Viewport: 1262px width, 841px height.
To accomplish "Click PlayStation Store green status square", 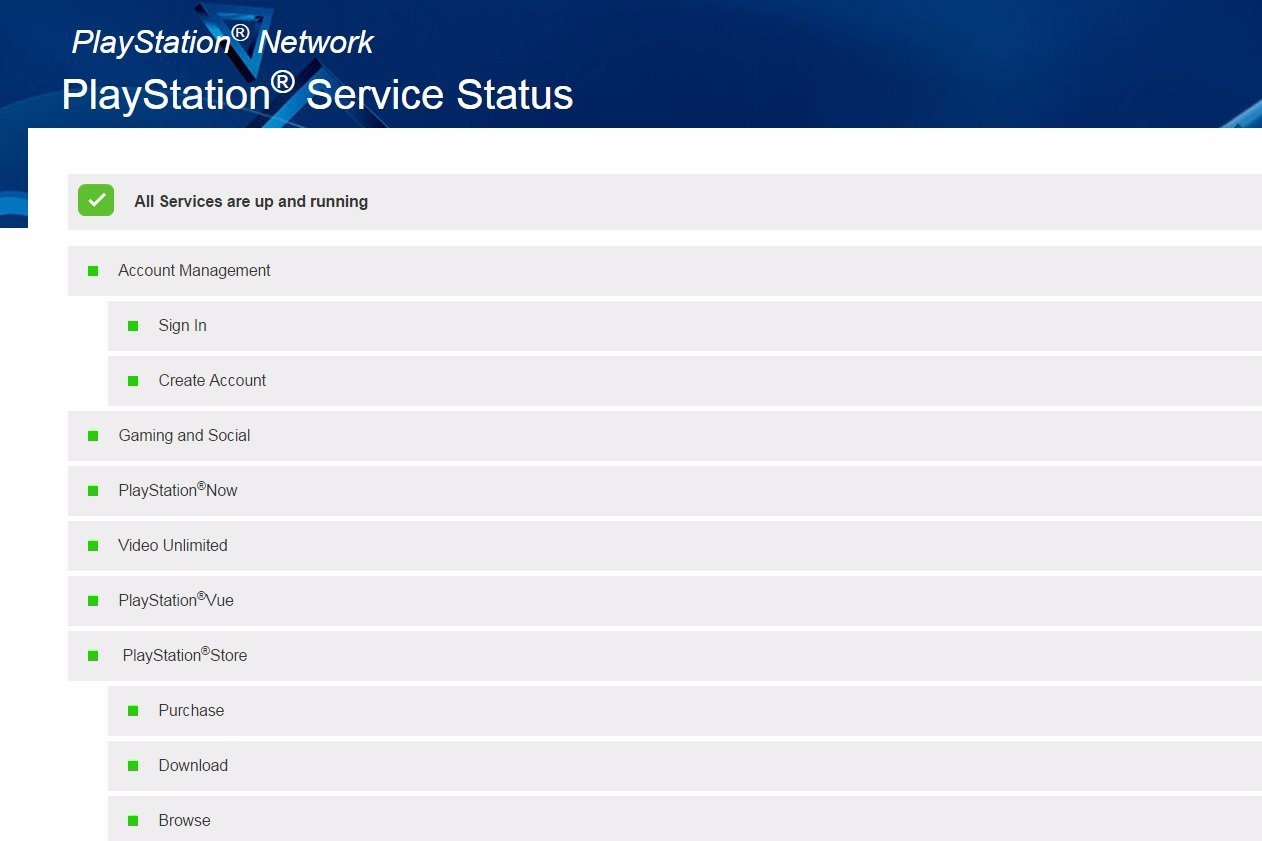I will [93, 656].
